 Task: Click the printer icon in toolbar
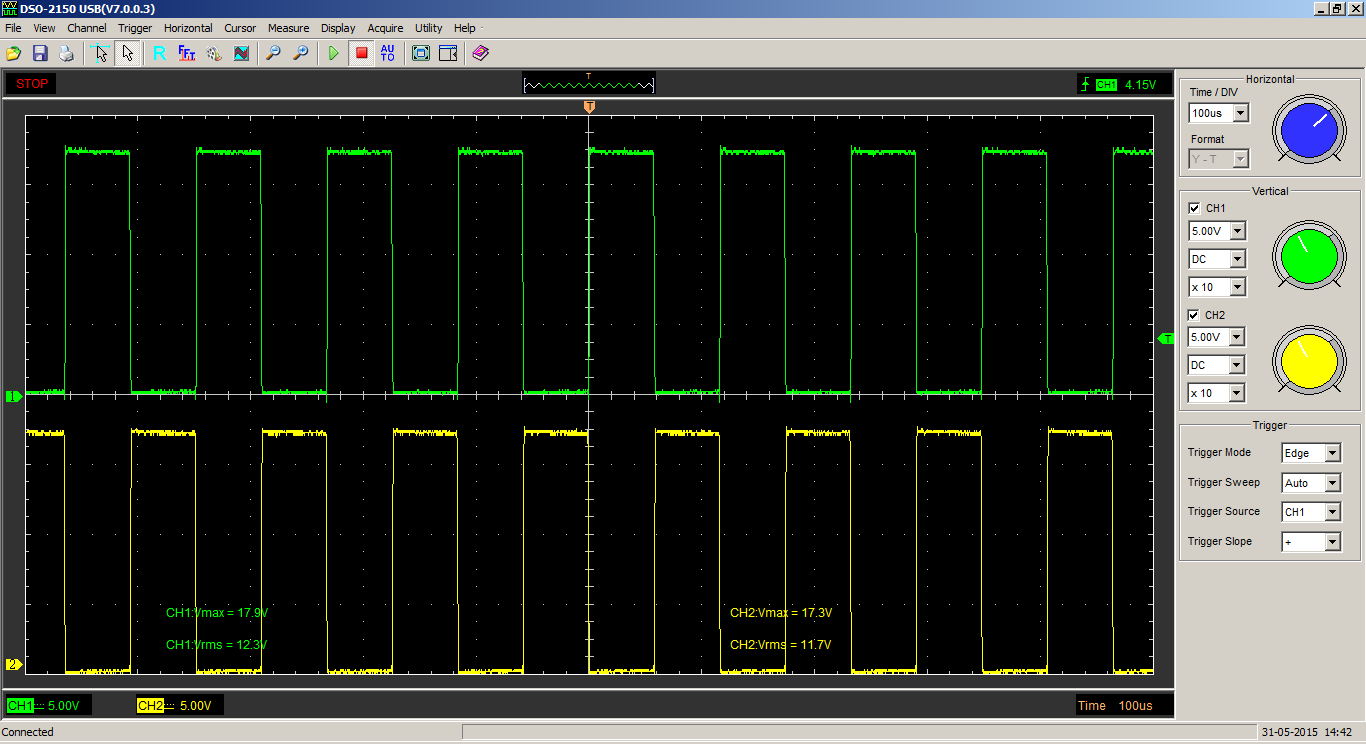pyautogui.click(x=66, y=53)
